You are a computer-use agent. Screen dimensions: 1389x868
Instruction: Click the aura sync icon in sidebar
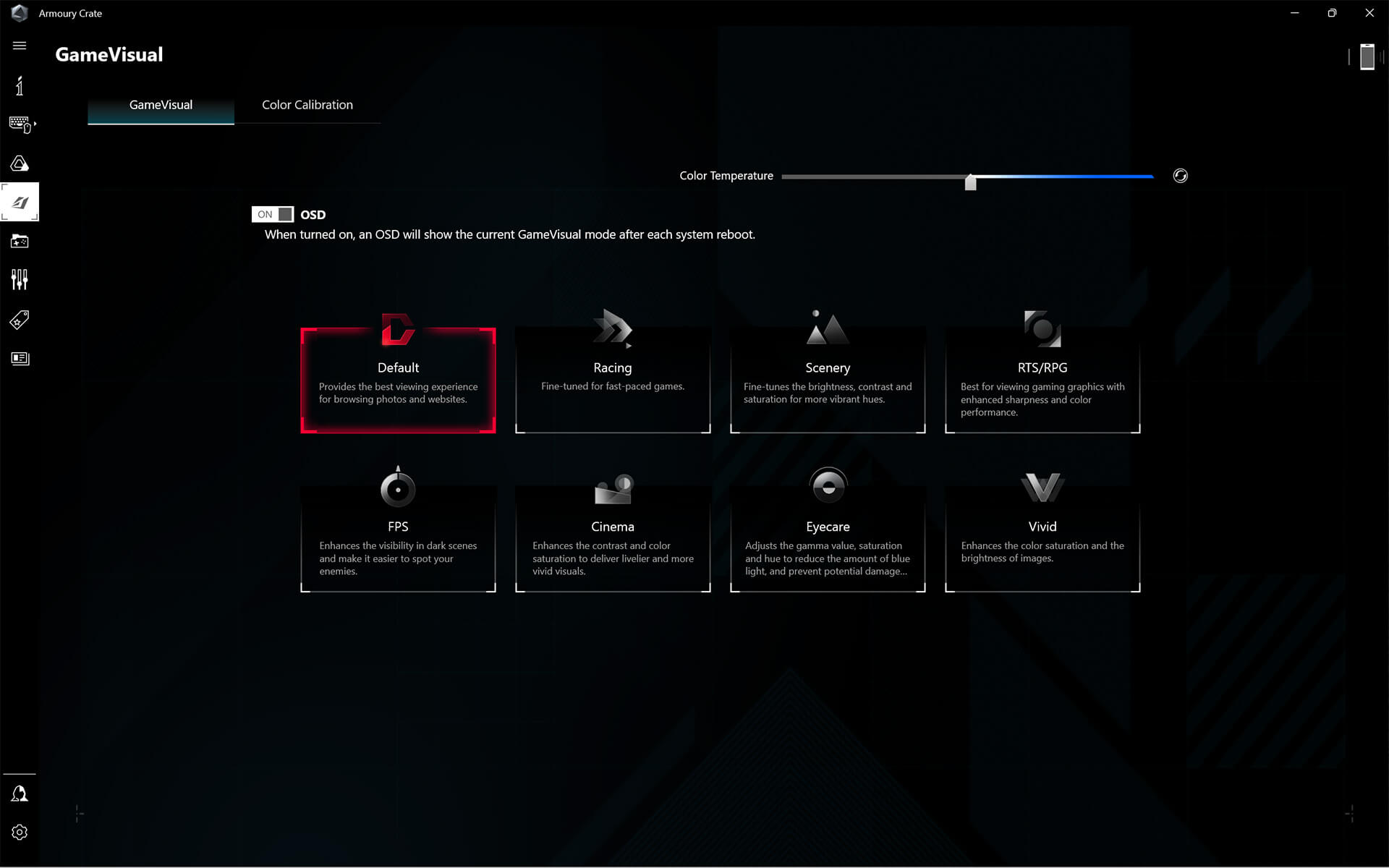[20, 164]
